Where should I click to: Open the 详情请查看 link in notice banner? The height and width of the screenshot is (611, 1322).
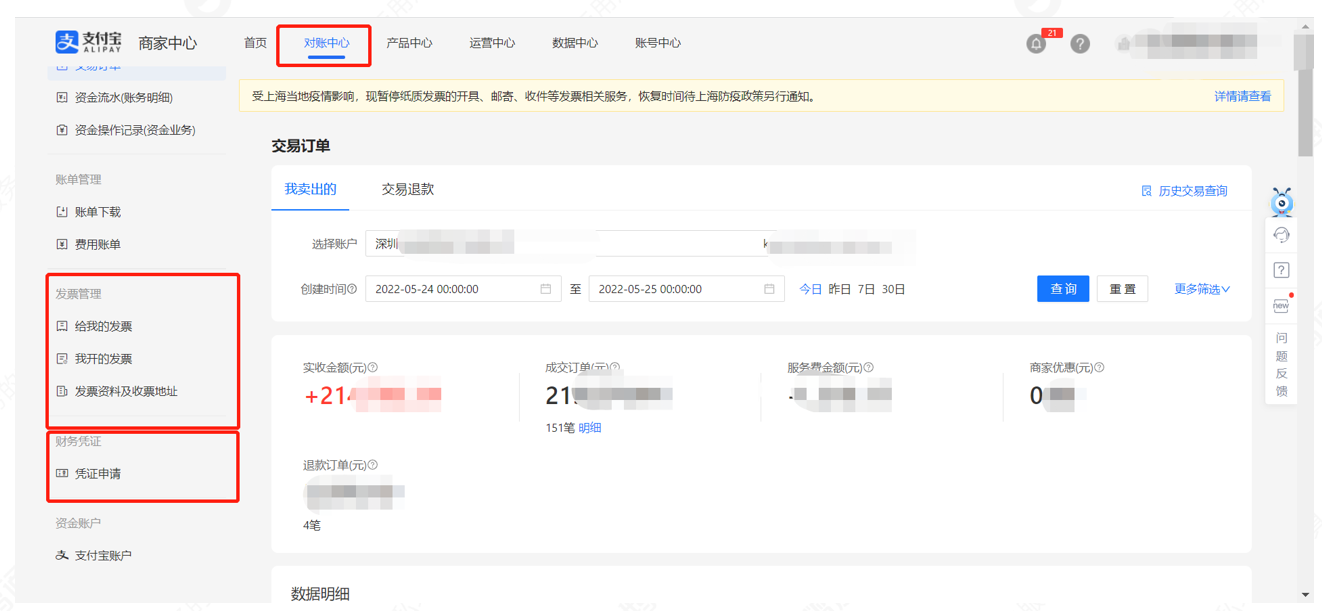pyautogui.click(x=1243, y=97)
